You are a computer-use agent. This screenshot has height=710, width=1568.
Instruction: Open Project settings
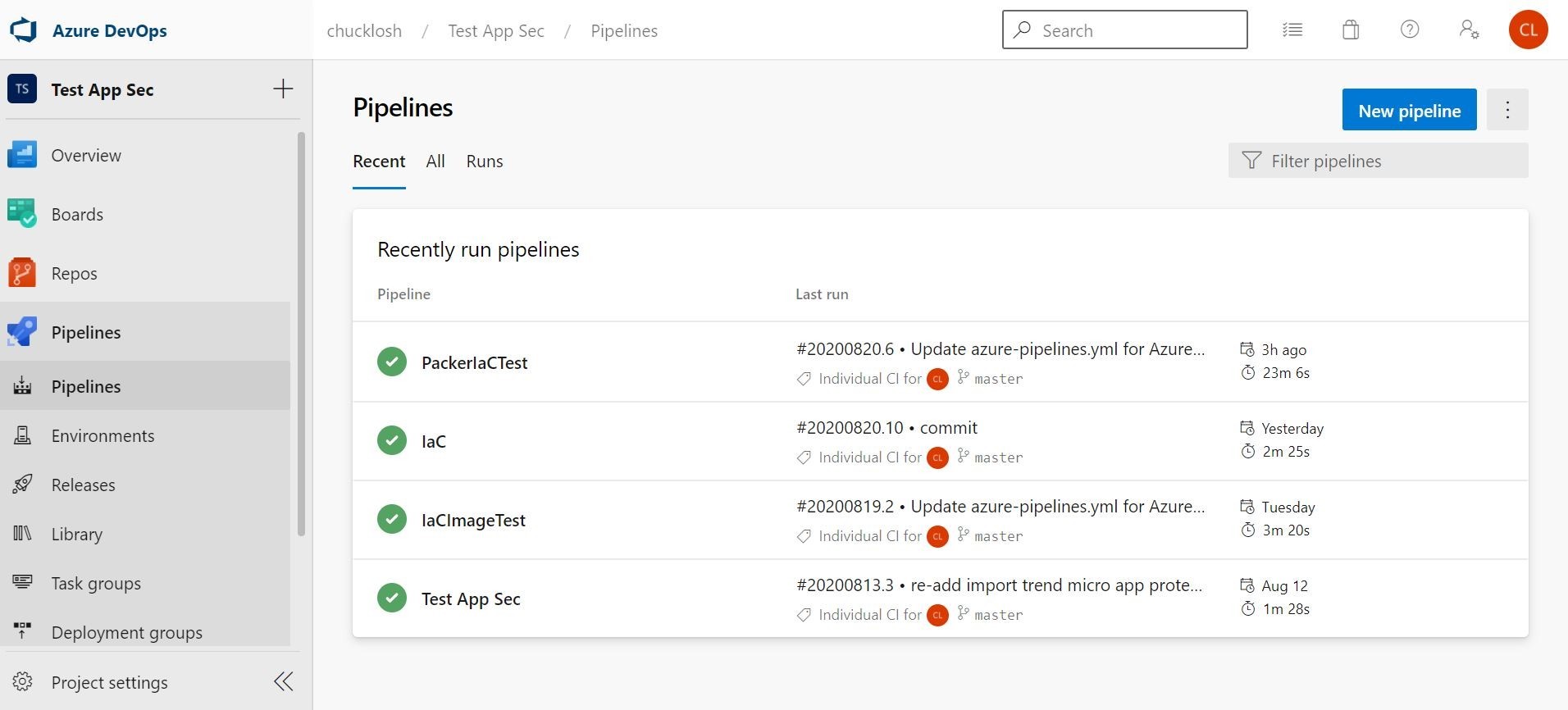tap(109, 682)
